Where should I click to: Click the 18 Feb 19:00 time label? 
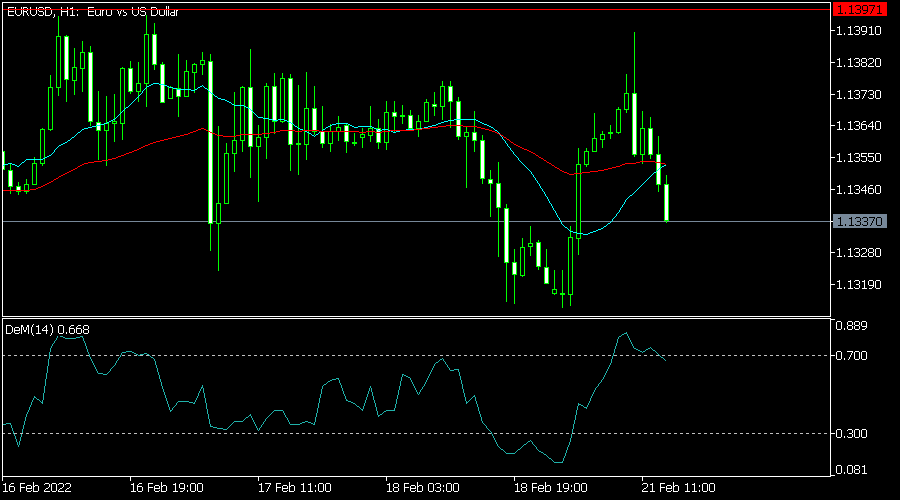(550, 488)
